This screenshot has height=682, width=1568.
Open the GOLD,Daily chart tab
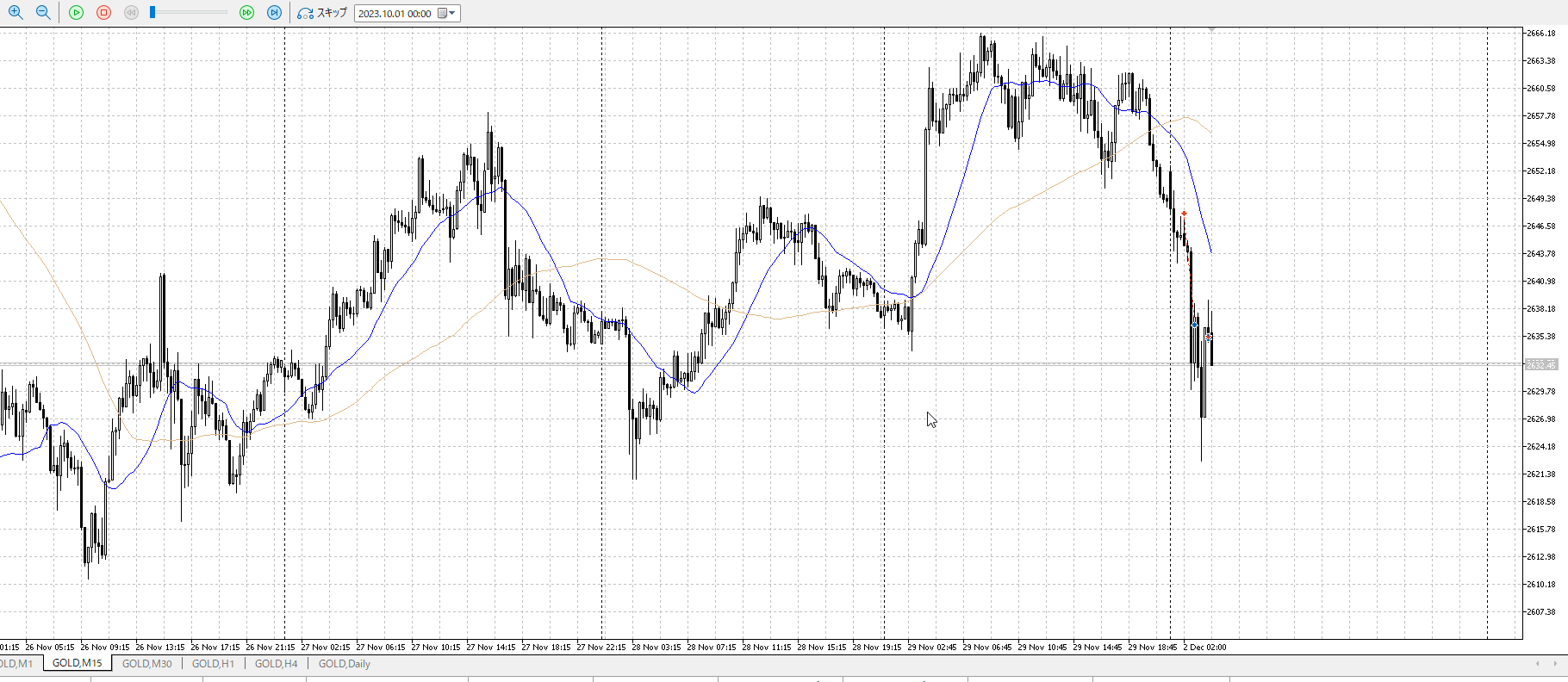344,664
